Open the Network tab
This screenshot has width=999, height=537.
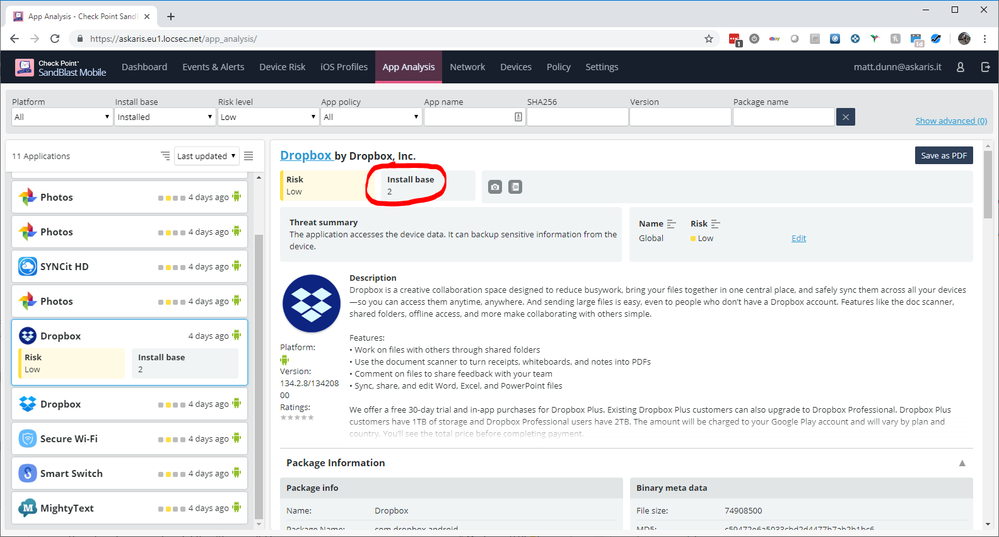click(468, 67)
